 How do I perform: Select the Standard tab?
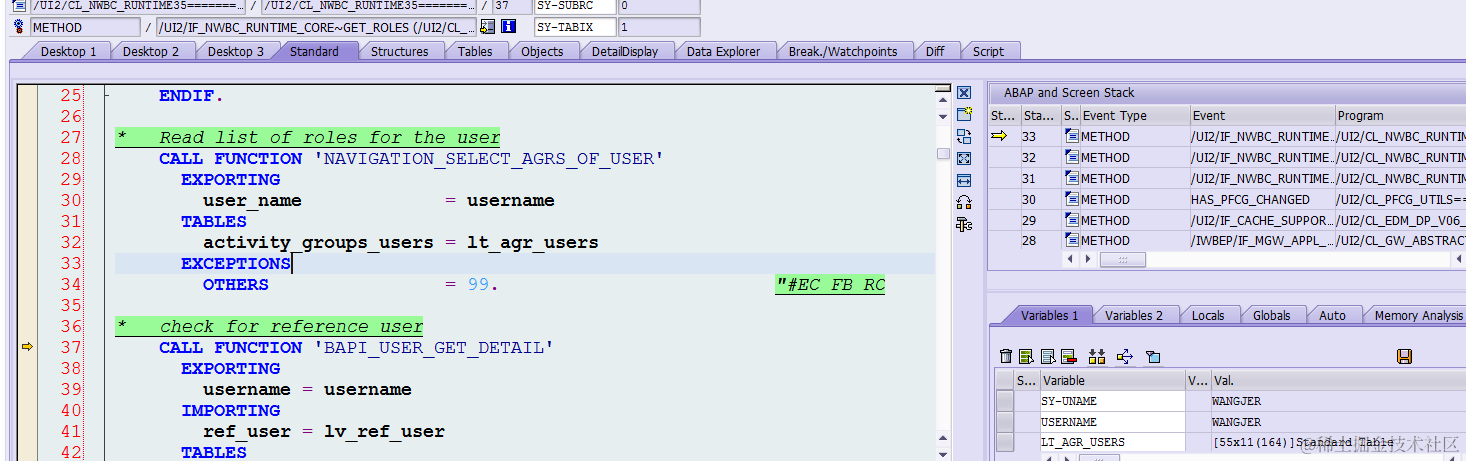pos(314,51)
